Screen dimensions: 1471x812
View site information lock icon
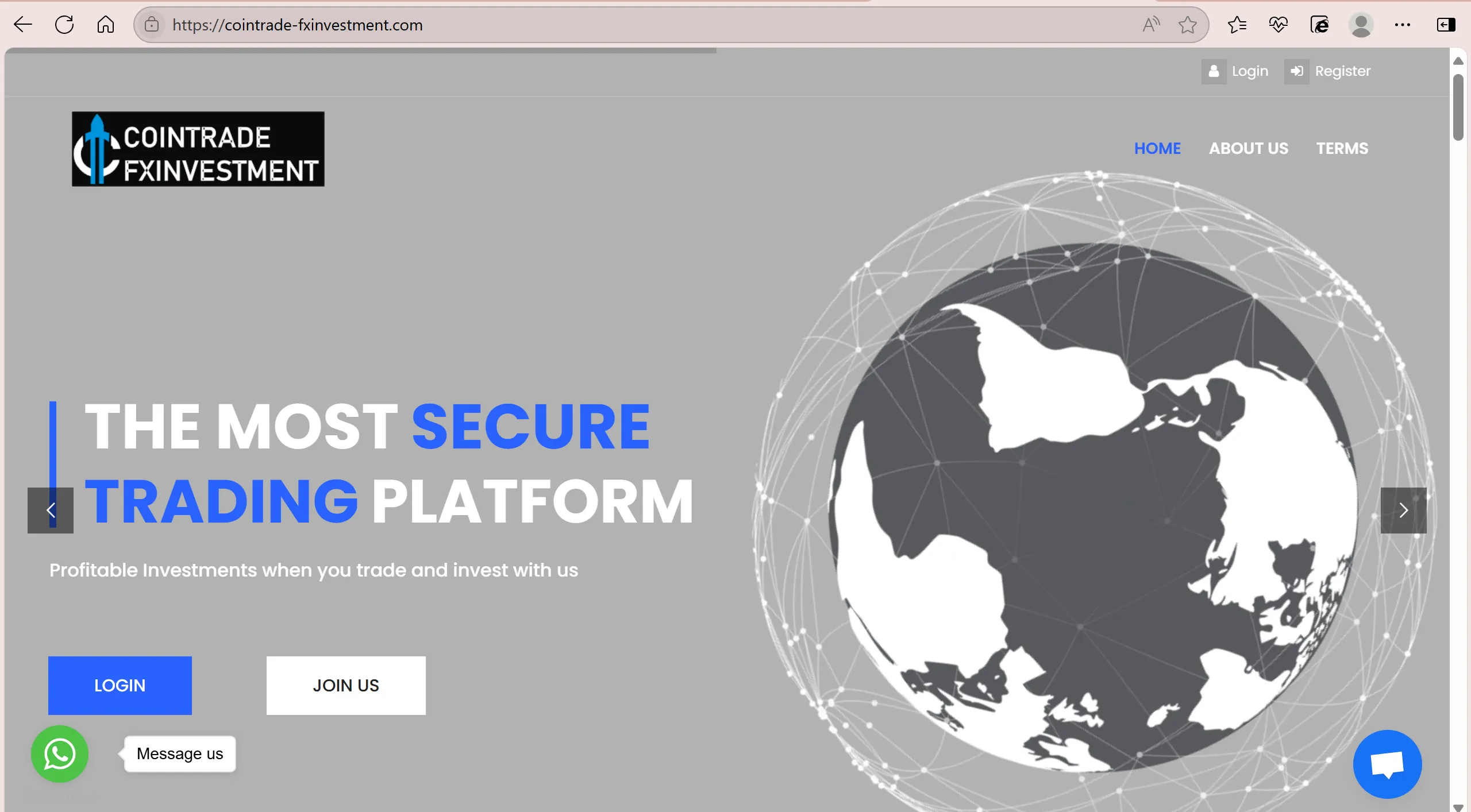click(152, 25)
